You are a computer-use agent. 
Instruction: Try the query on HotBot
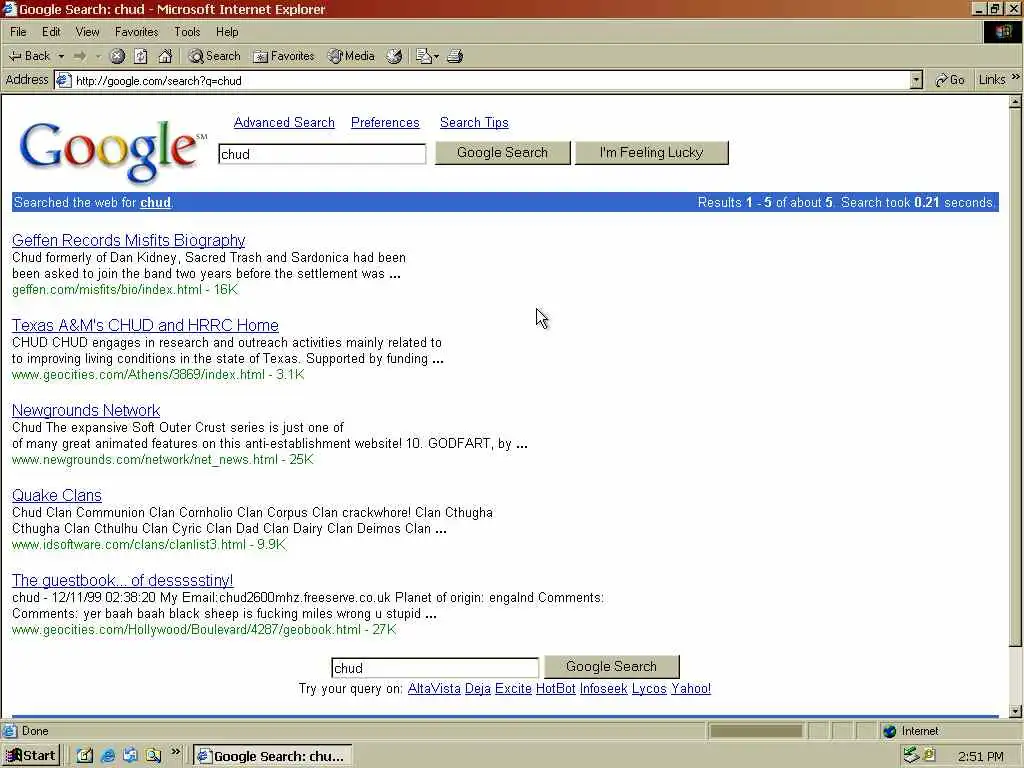556,689
